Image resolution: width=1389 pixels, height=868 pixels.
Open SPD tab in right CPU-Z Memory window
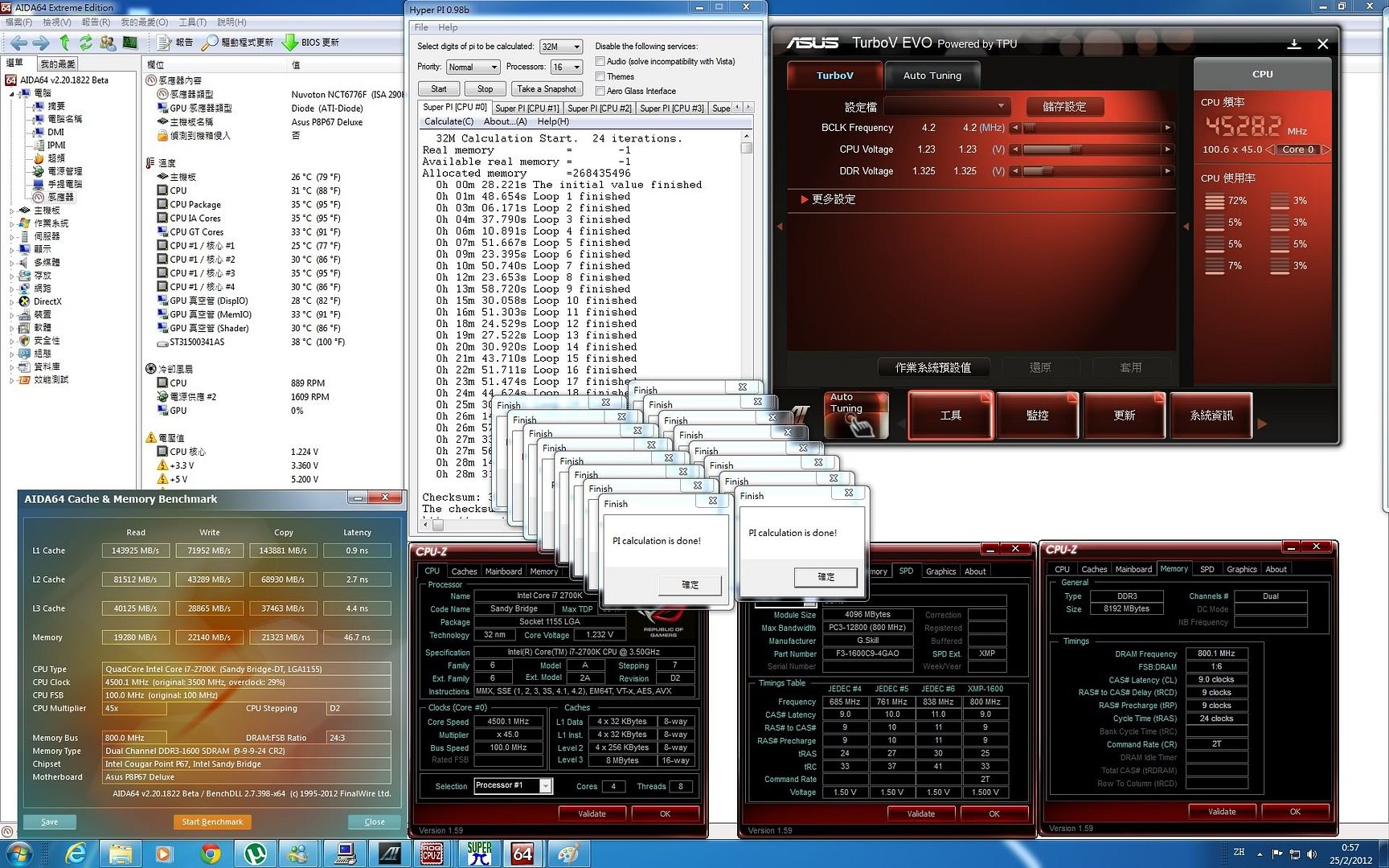click(1207, 569)
